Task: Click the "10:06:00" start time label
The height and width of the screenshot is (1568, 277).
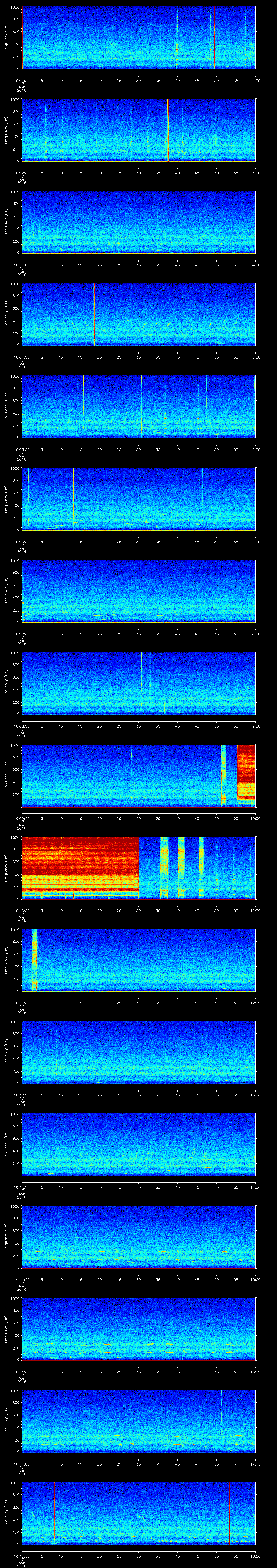Action: (21, 542)
